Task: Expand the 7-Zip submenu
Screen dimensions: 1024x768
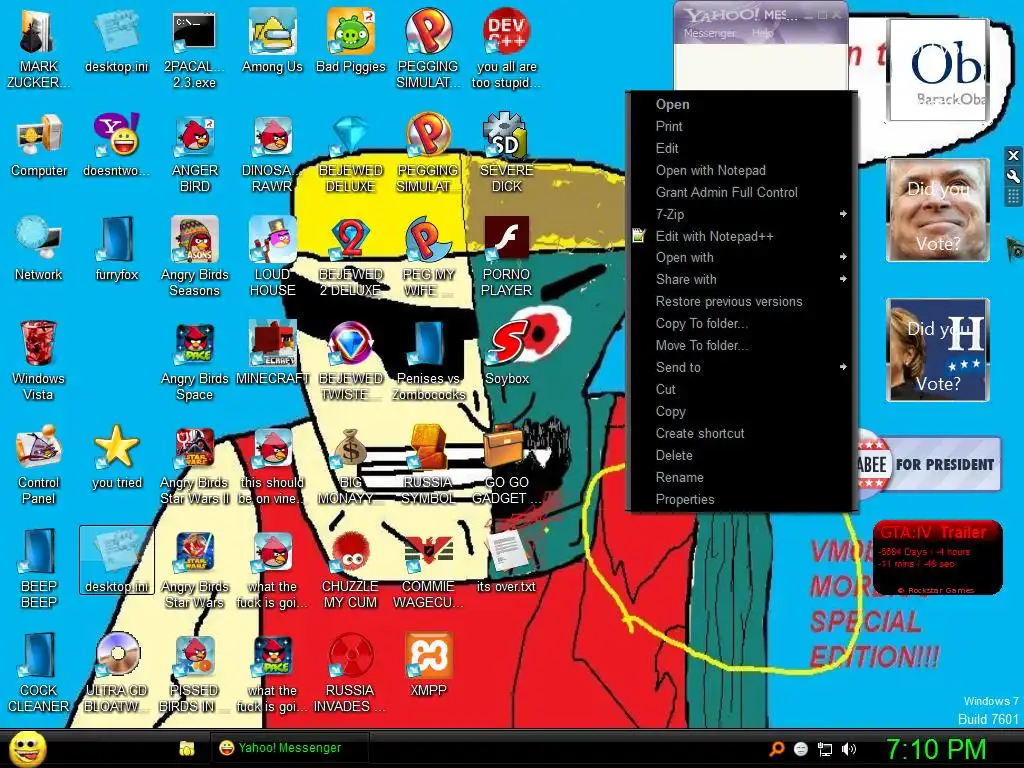Action: [x=741, y=214]
